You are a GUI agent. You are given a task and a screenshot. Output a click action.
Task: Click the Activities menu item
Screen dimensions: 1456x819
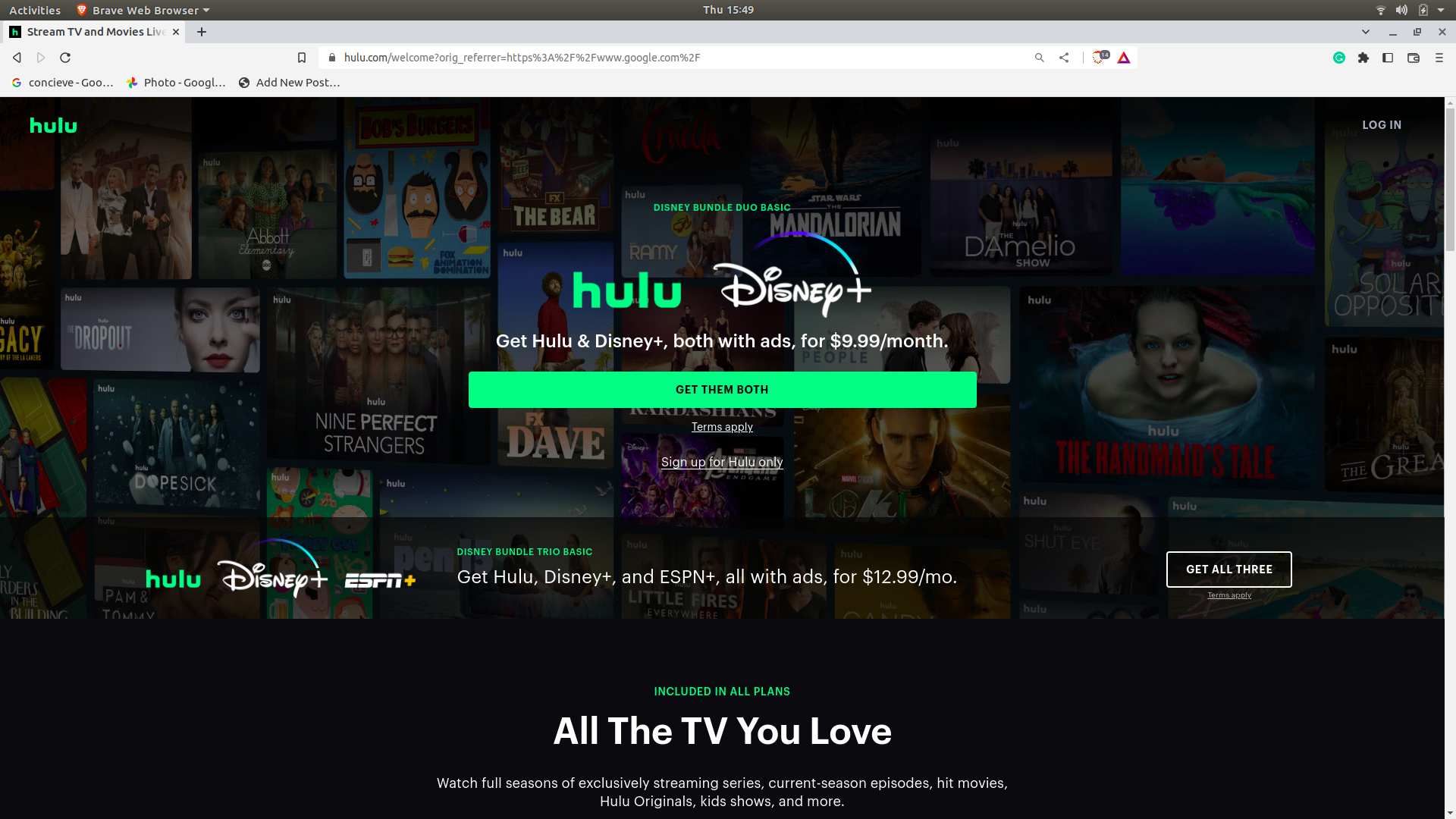click(x=35, y=9)
